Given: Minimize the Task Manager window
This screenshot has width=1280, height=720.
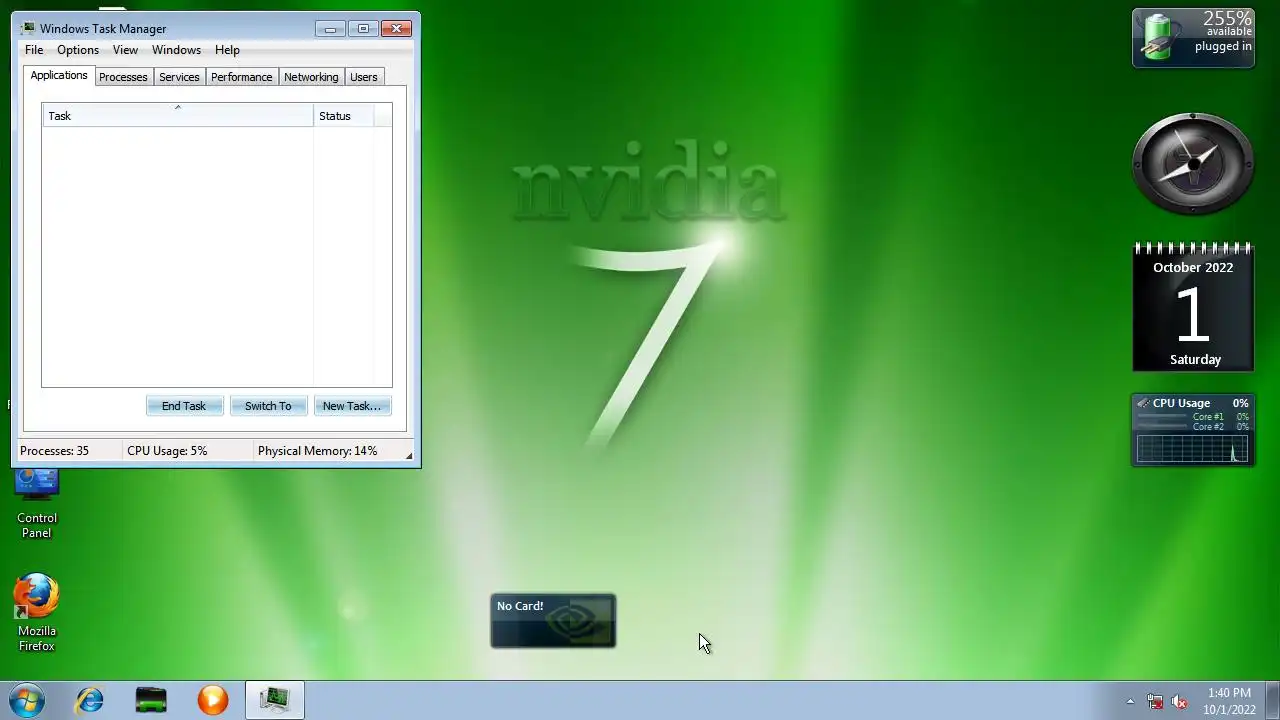Looking at the screenshot, I should 330,28.
